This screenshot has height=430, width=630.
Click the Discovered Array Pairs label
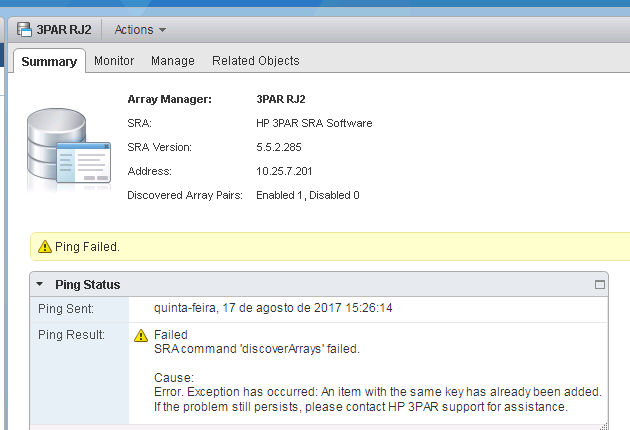click(x=185, y=195)
